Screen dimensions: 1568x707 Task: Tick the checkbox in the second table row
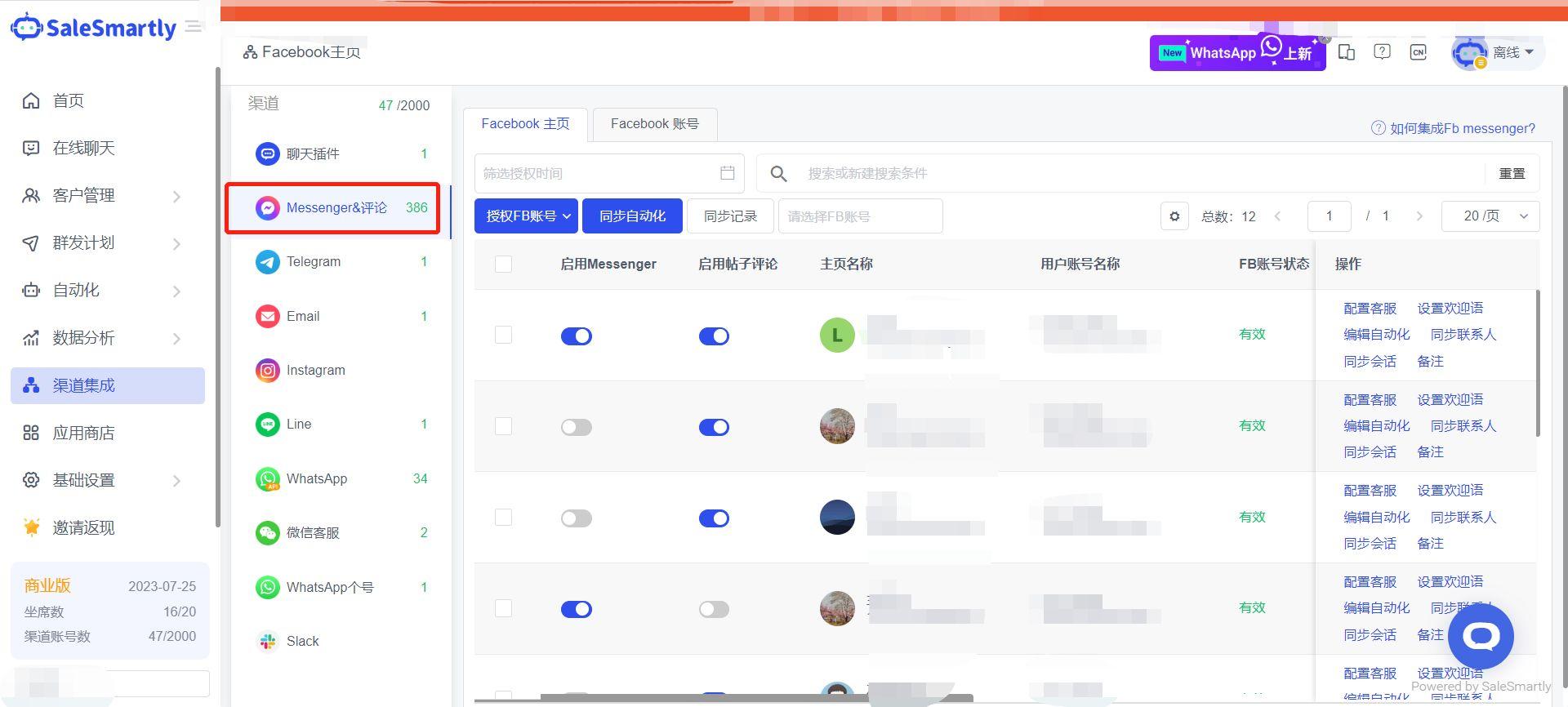(503, 426)
